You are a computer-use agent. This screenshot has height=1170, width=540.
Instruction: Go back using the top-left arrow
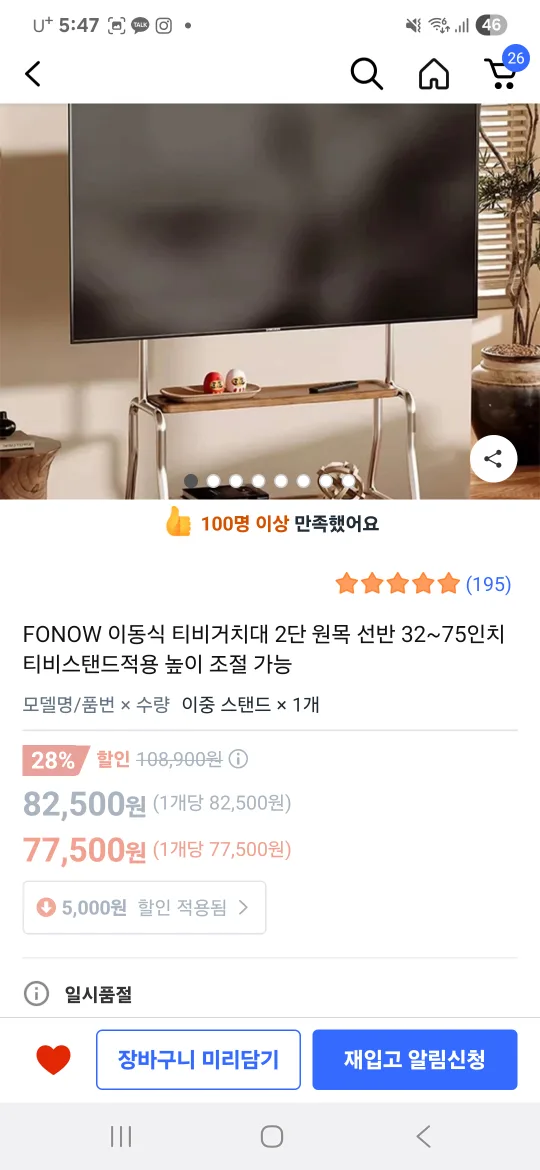tap(33, 74)
